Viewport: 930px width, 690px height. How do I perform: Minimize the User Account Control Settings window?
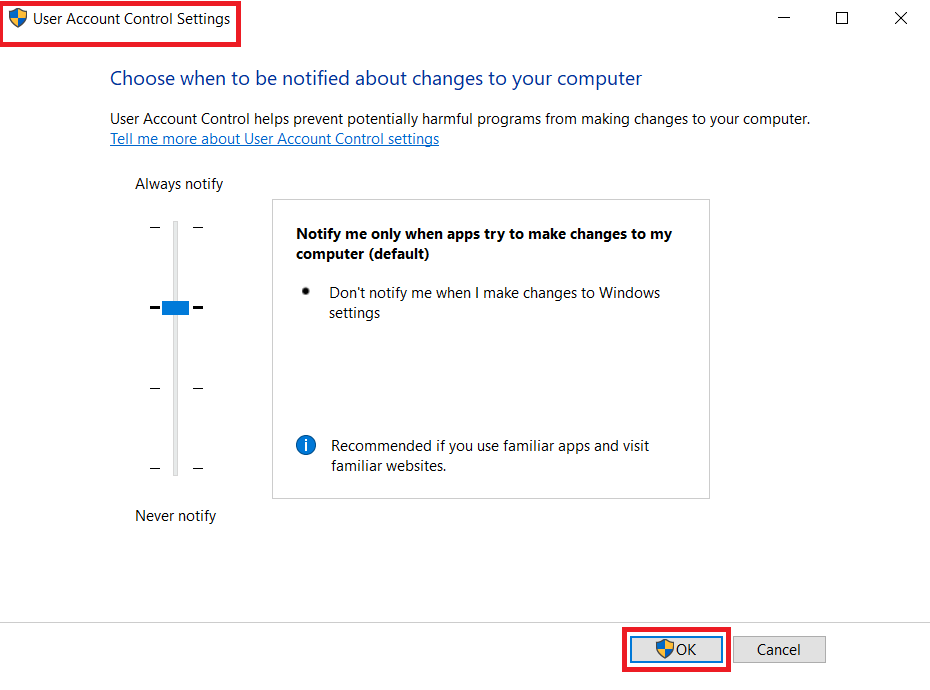(x=784, y=18)
